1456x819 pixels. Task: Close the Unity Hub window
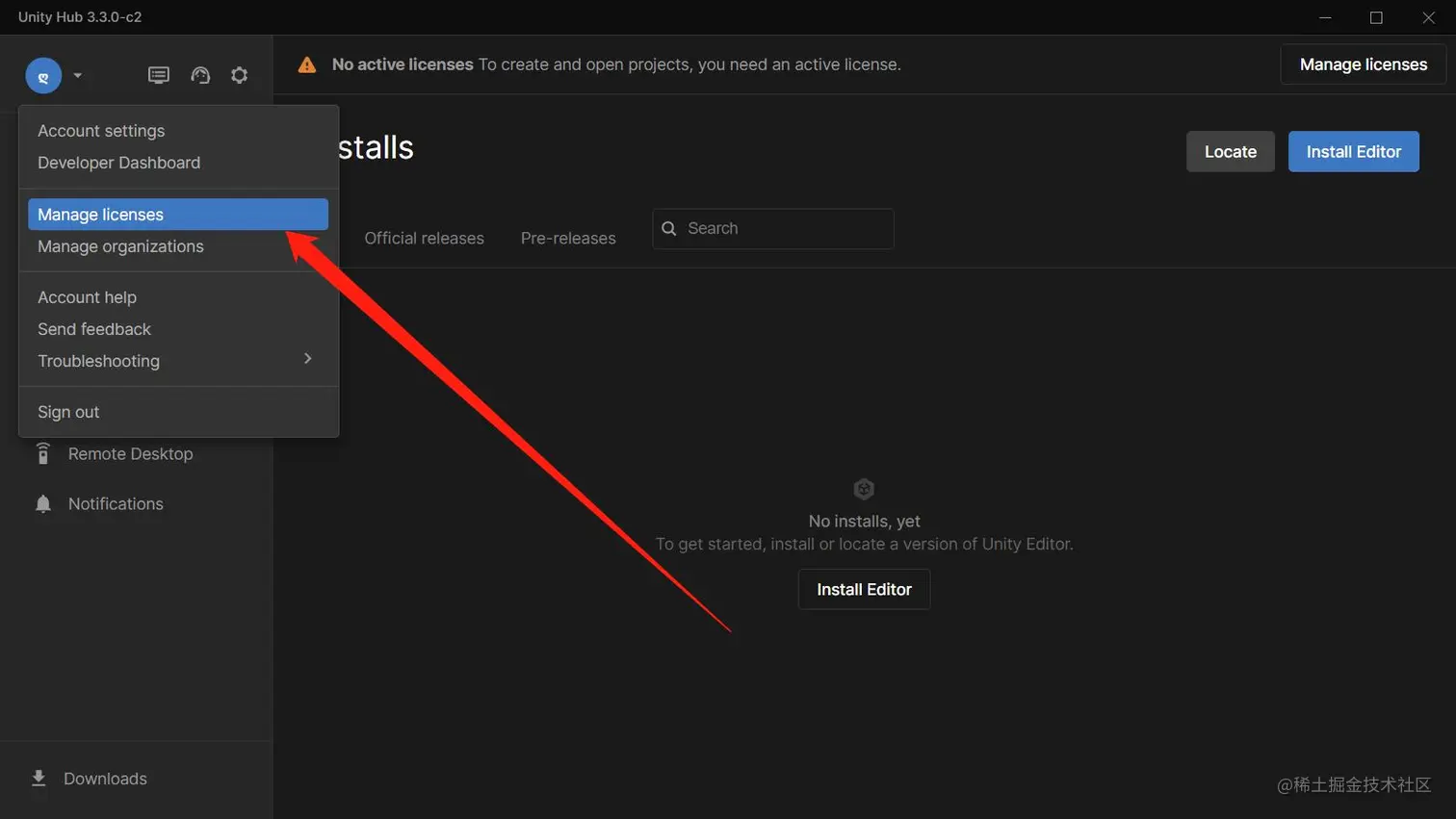[1428, 17]
